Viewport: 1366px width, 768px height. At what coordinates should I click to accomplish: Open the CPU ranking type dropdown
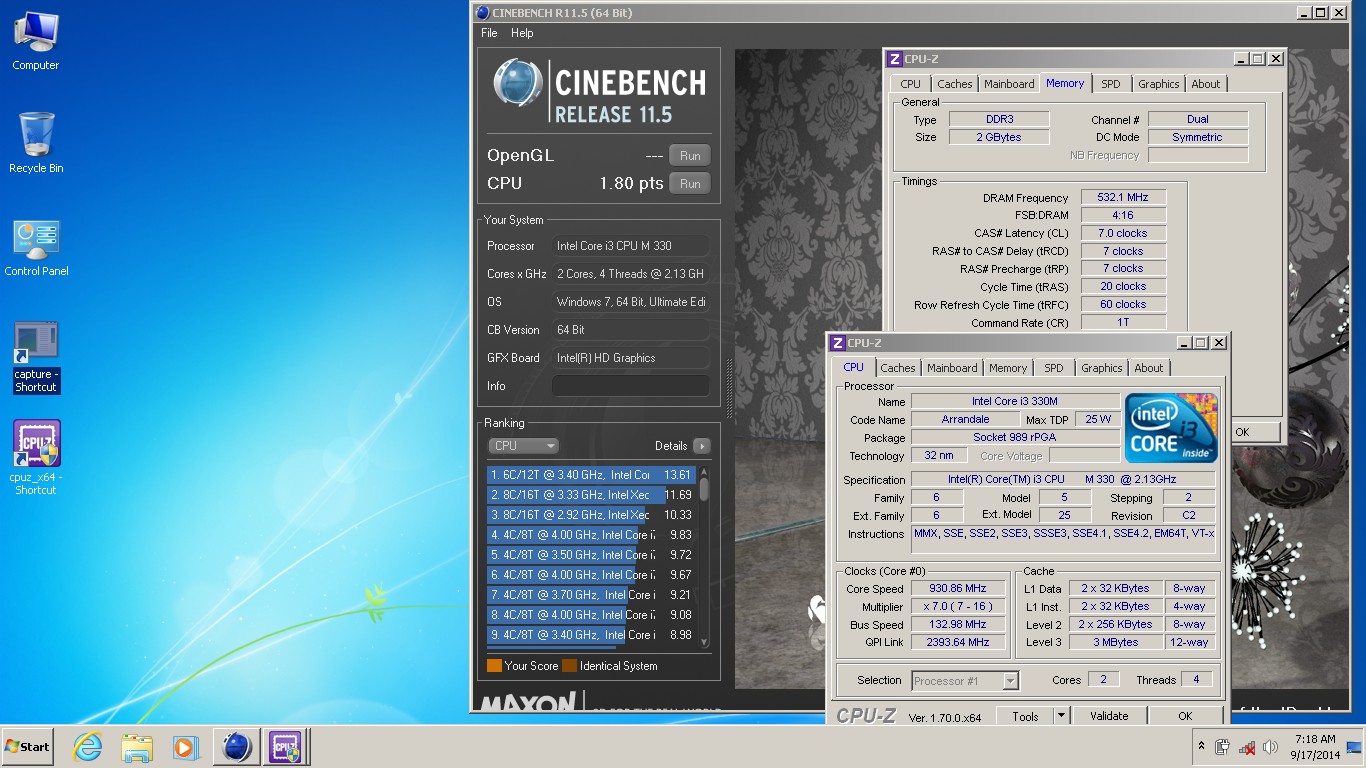point(523,446)
